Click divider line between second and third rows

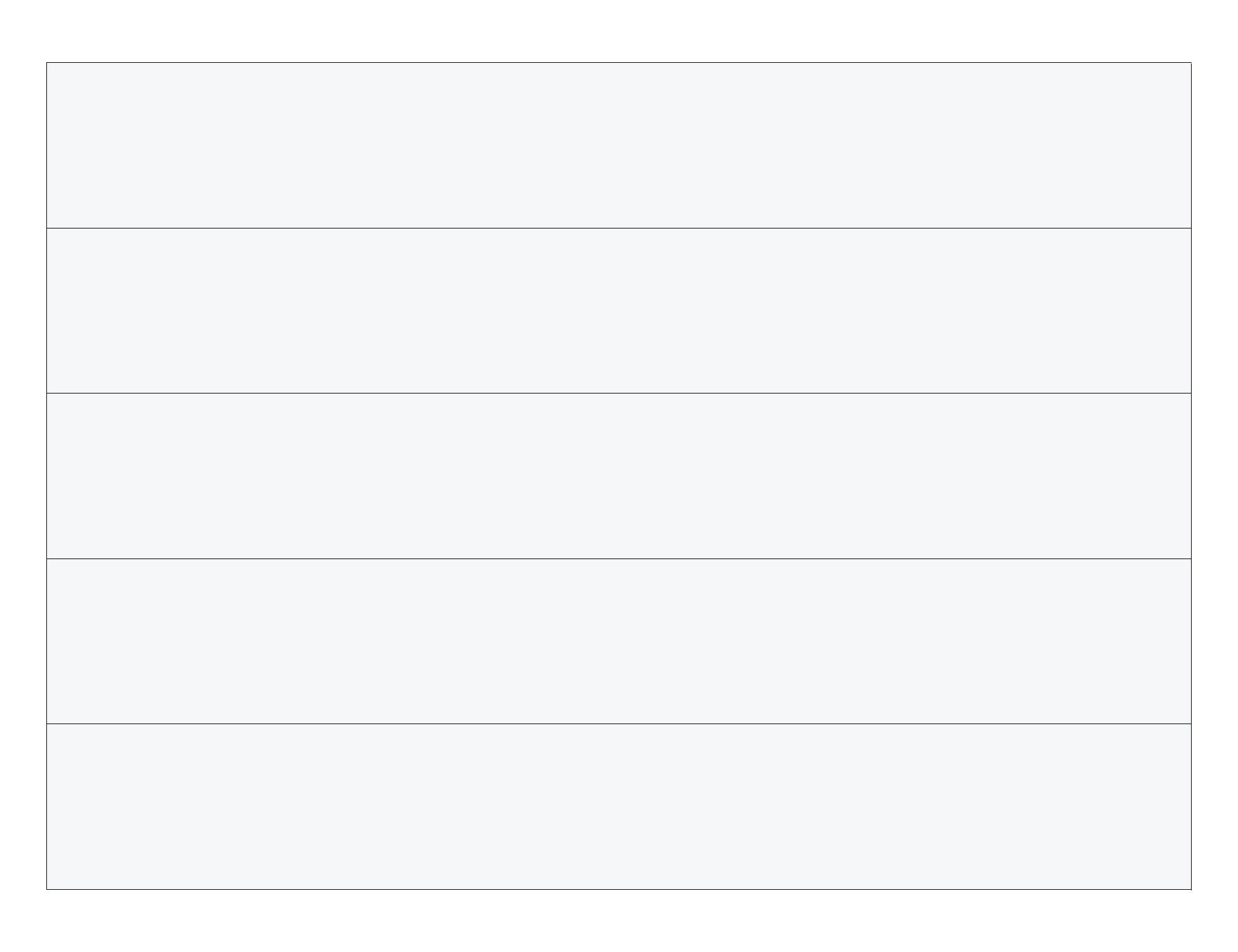[619, 393]
